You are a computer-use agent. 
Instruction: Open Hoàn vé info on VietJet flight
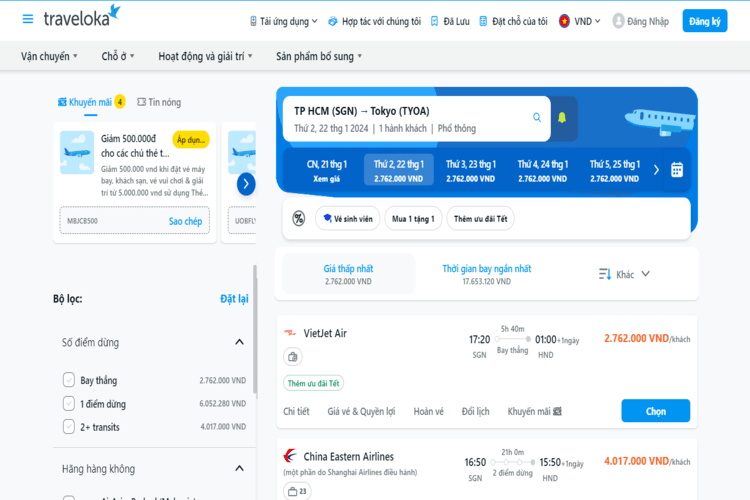pos(428,411)
